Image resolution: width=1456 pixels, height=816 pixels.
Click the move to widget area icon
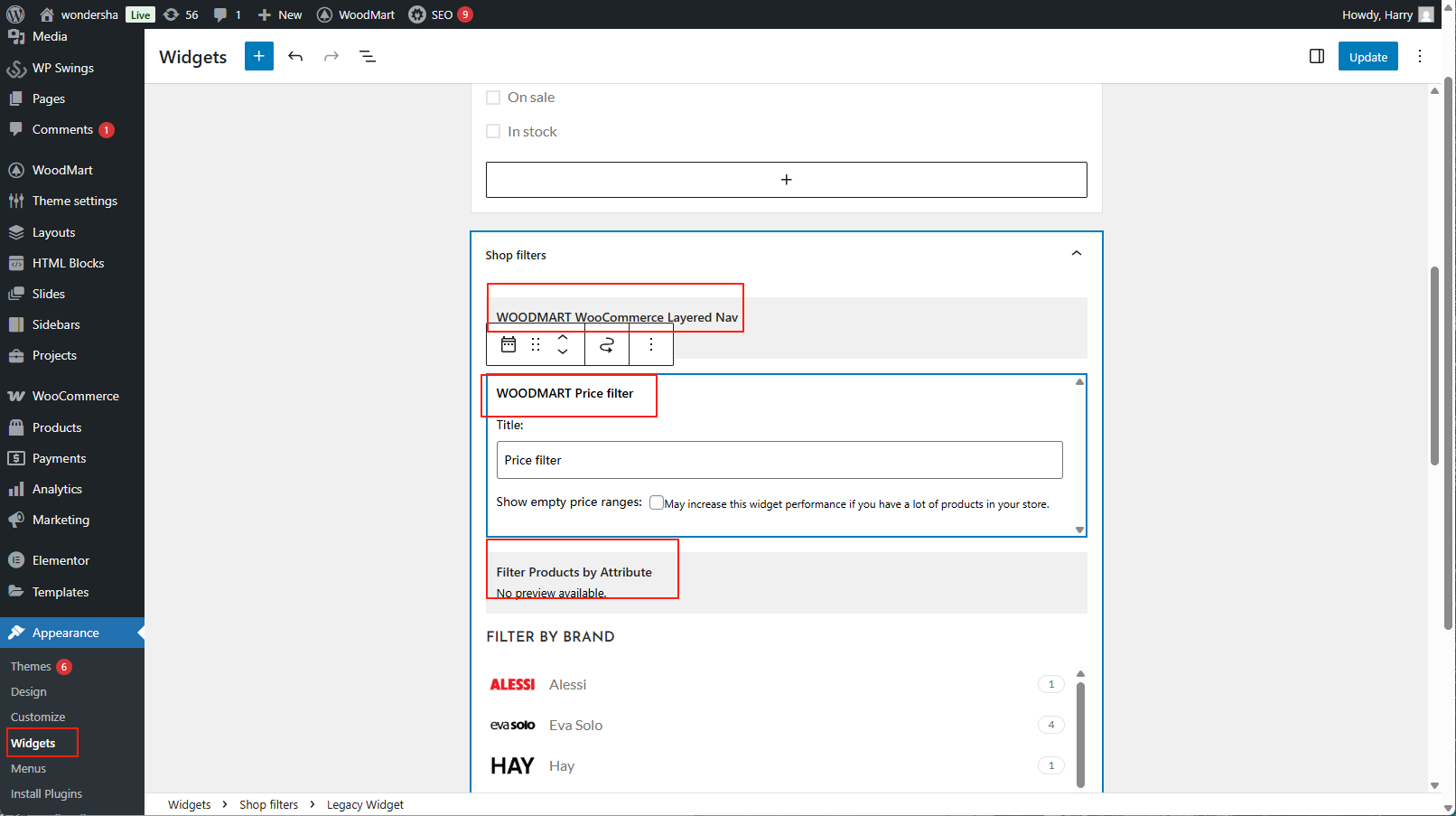click(607, 344)
